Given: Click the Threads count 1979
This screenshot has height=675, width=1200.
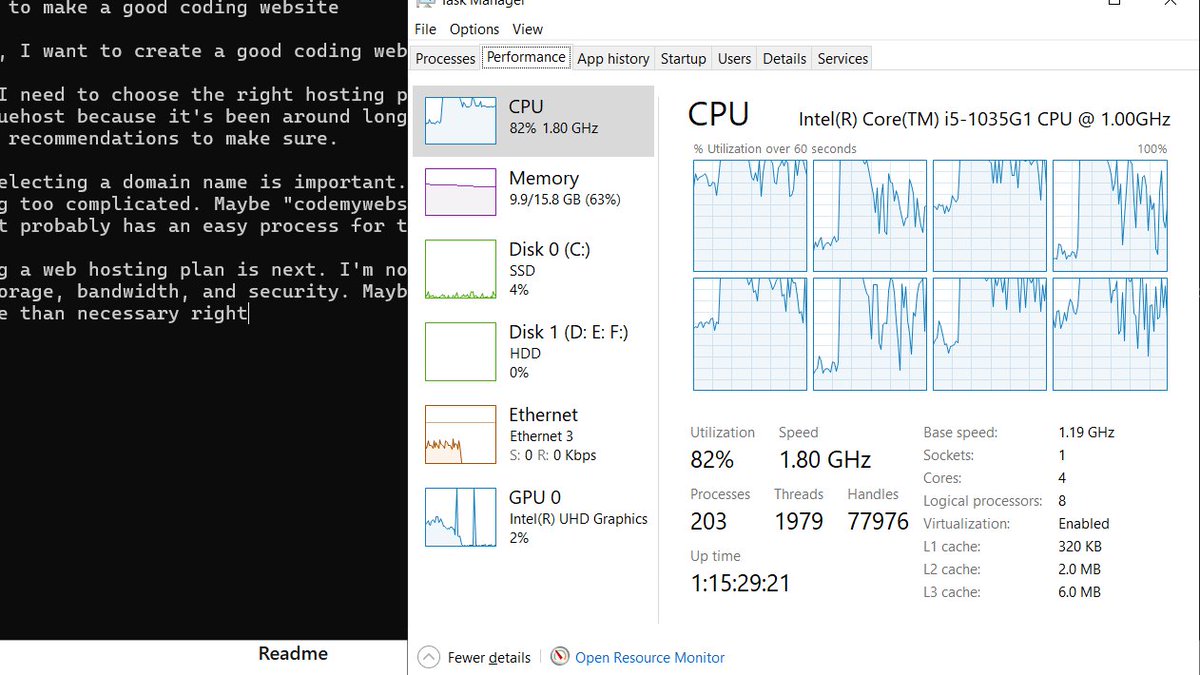Looking at the screenshot, I should [799, 521].
